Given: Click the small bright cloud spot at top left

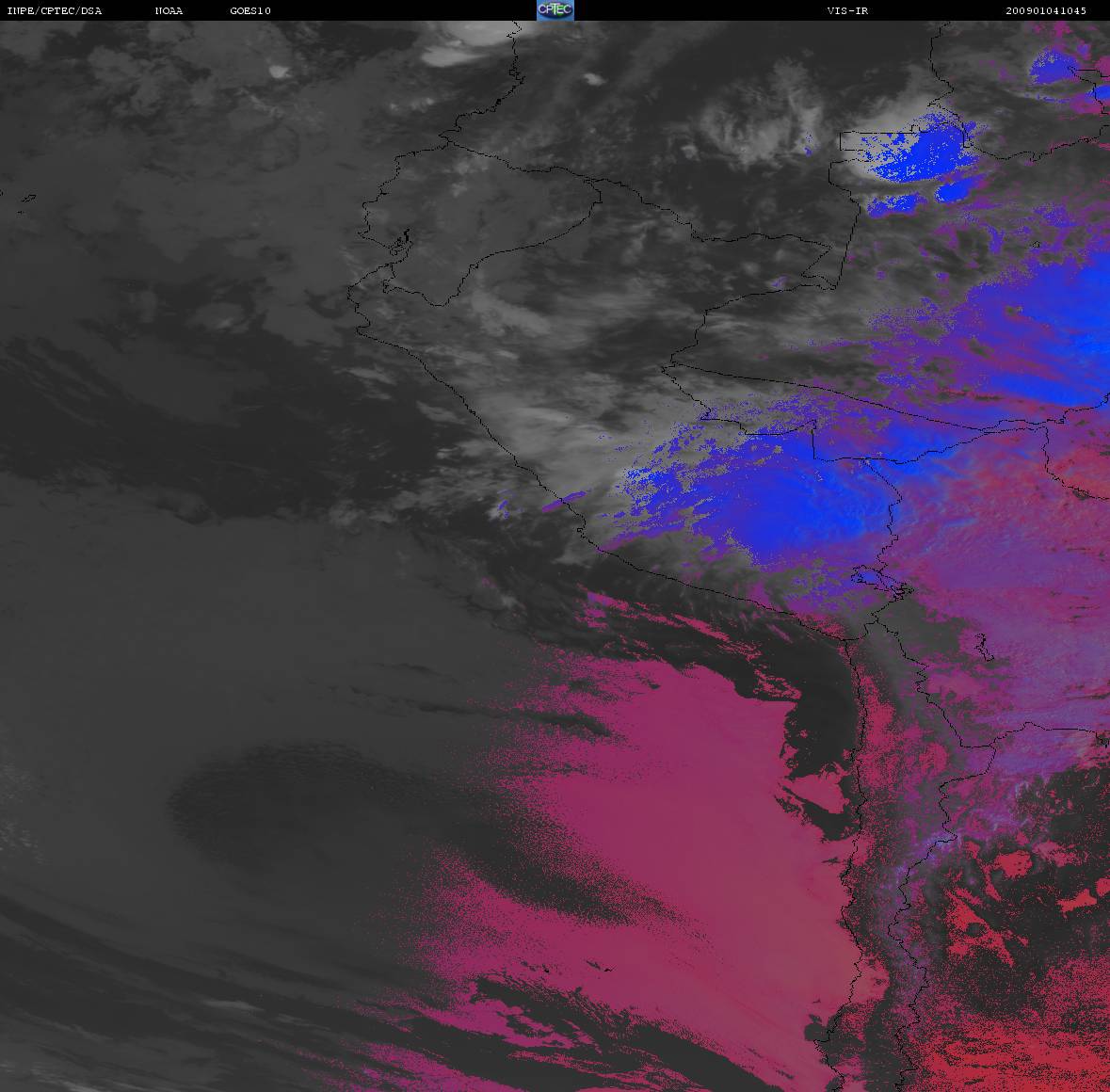Looking at the screenshot, I should [279, 71].
